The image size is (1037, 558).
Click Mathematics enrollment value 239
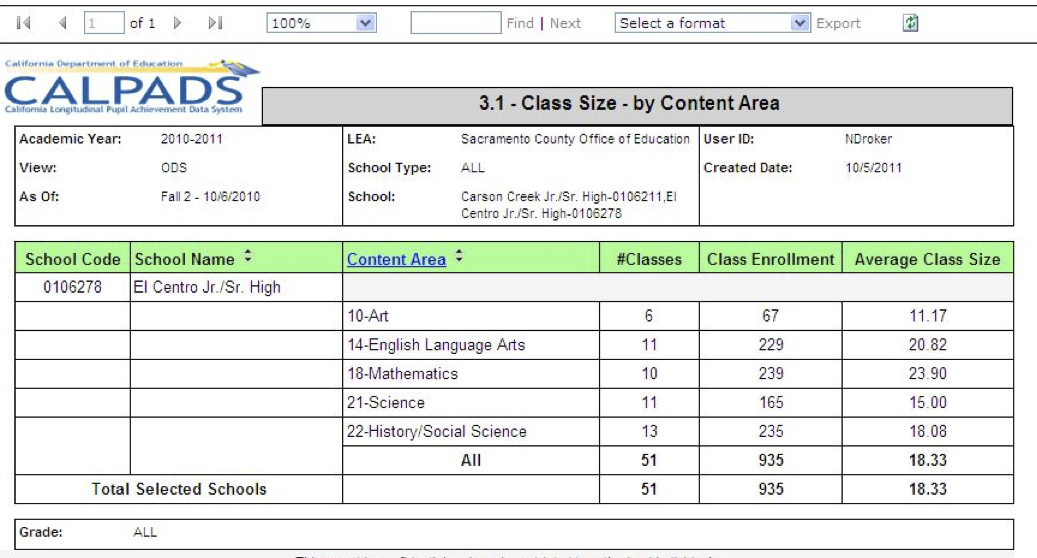[770, 374]
